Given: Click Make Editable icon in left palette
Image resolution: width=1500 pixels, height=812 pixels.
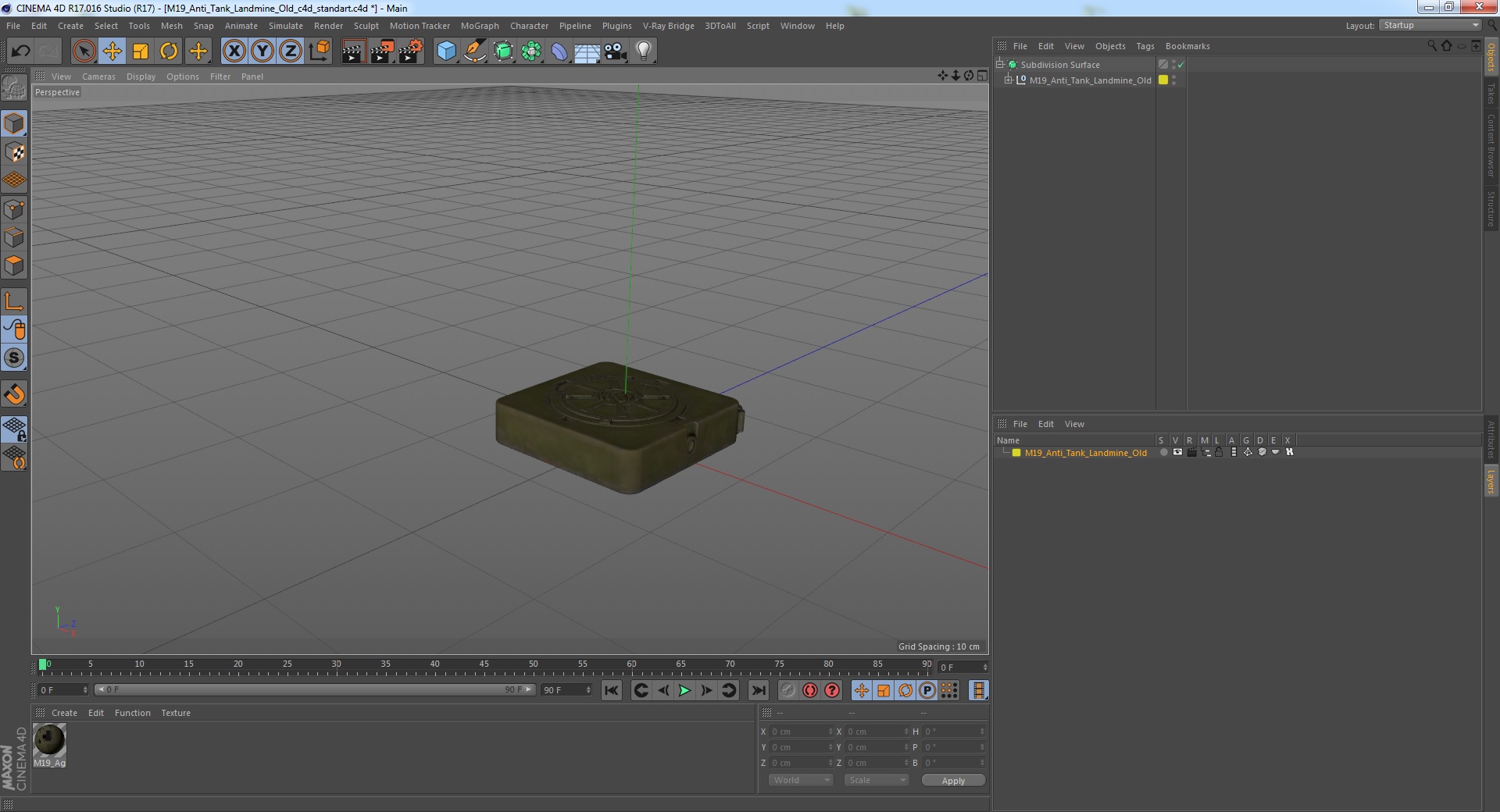Looking at the screenshot, I should point(14,88).
